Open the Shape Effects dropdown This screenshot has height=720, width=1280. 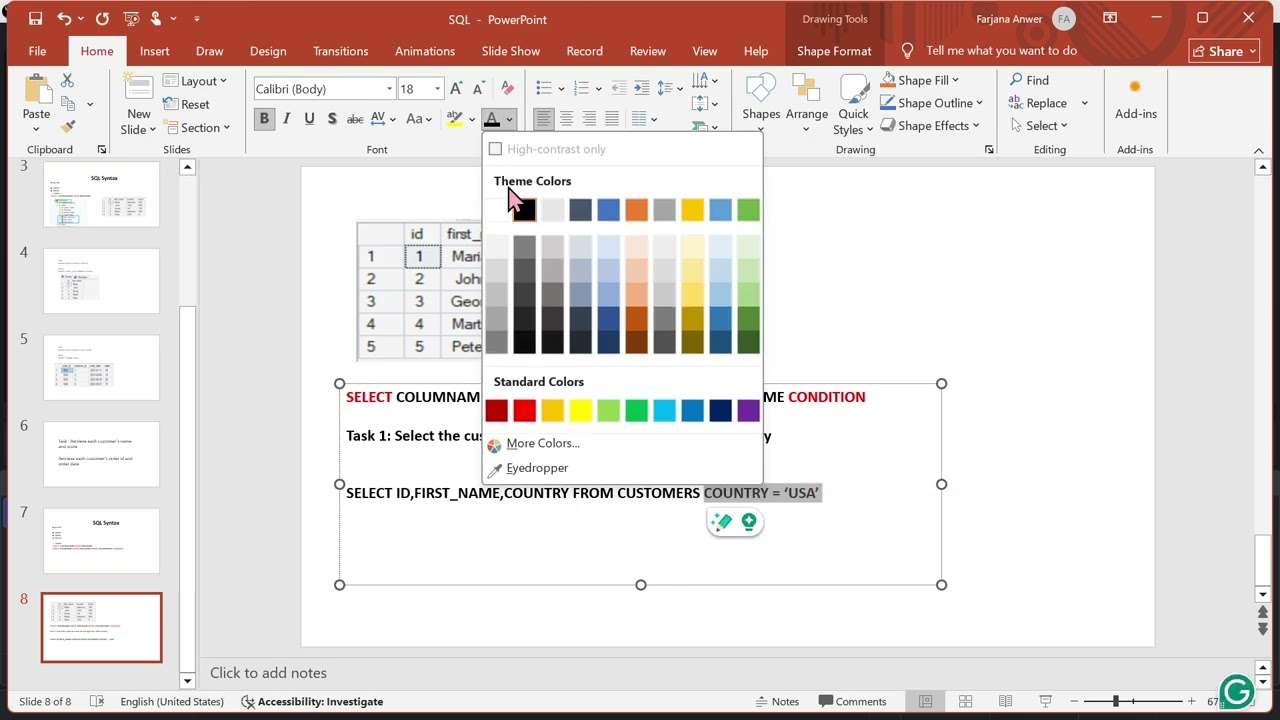[x=930, y=126]
